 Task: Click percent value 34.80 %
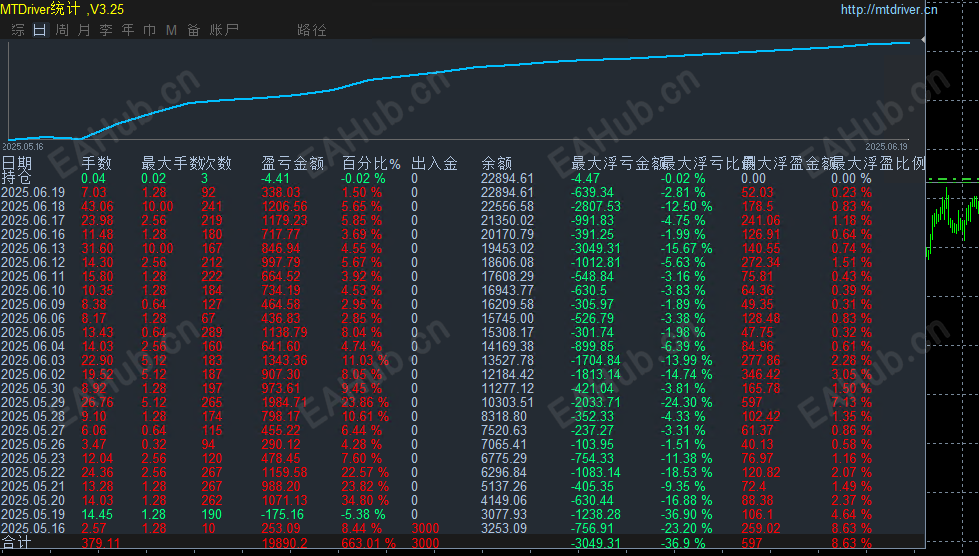tap(365, 500)
